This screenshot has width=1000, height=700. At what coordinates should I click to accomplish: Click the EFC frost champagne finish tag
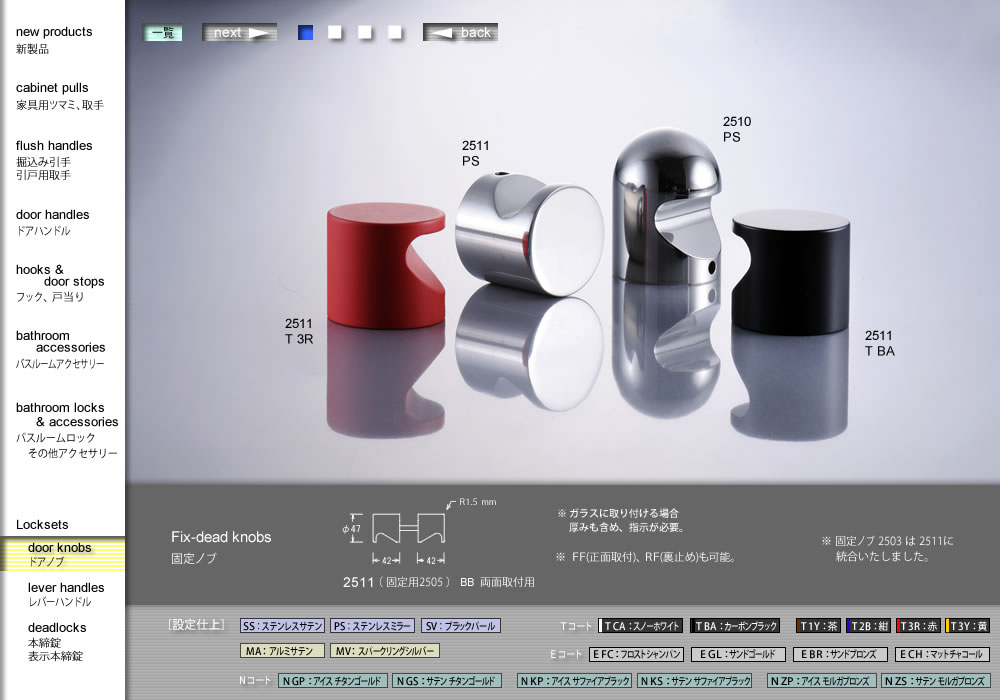pyautogui.click(x=636, y=654)
